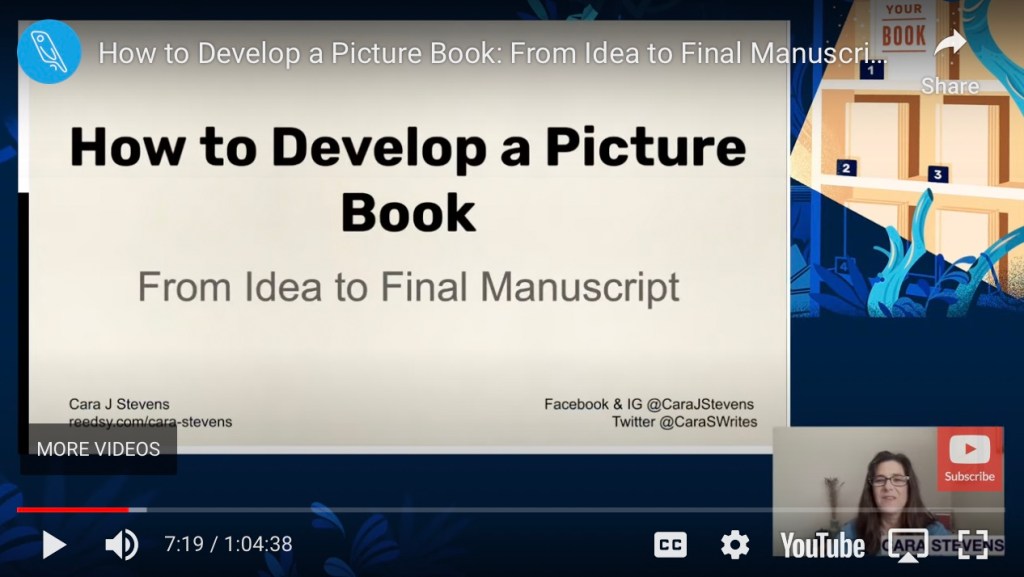
Task: Click the 7:19 / 1:04:38 time display
Action: point(228,545)
